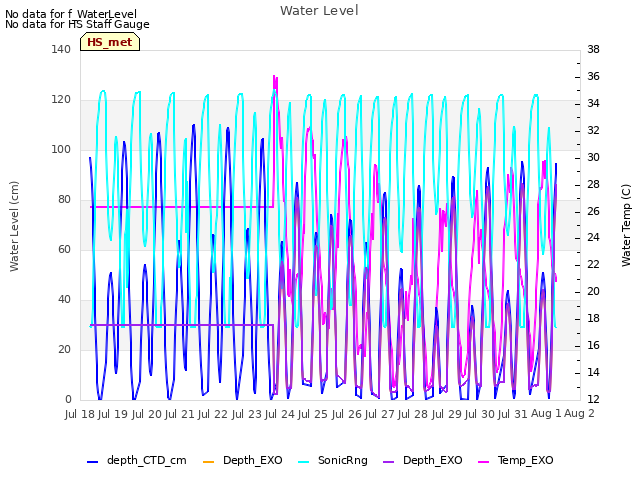Click the 80 tick on left axis

pos(64,200)
